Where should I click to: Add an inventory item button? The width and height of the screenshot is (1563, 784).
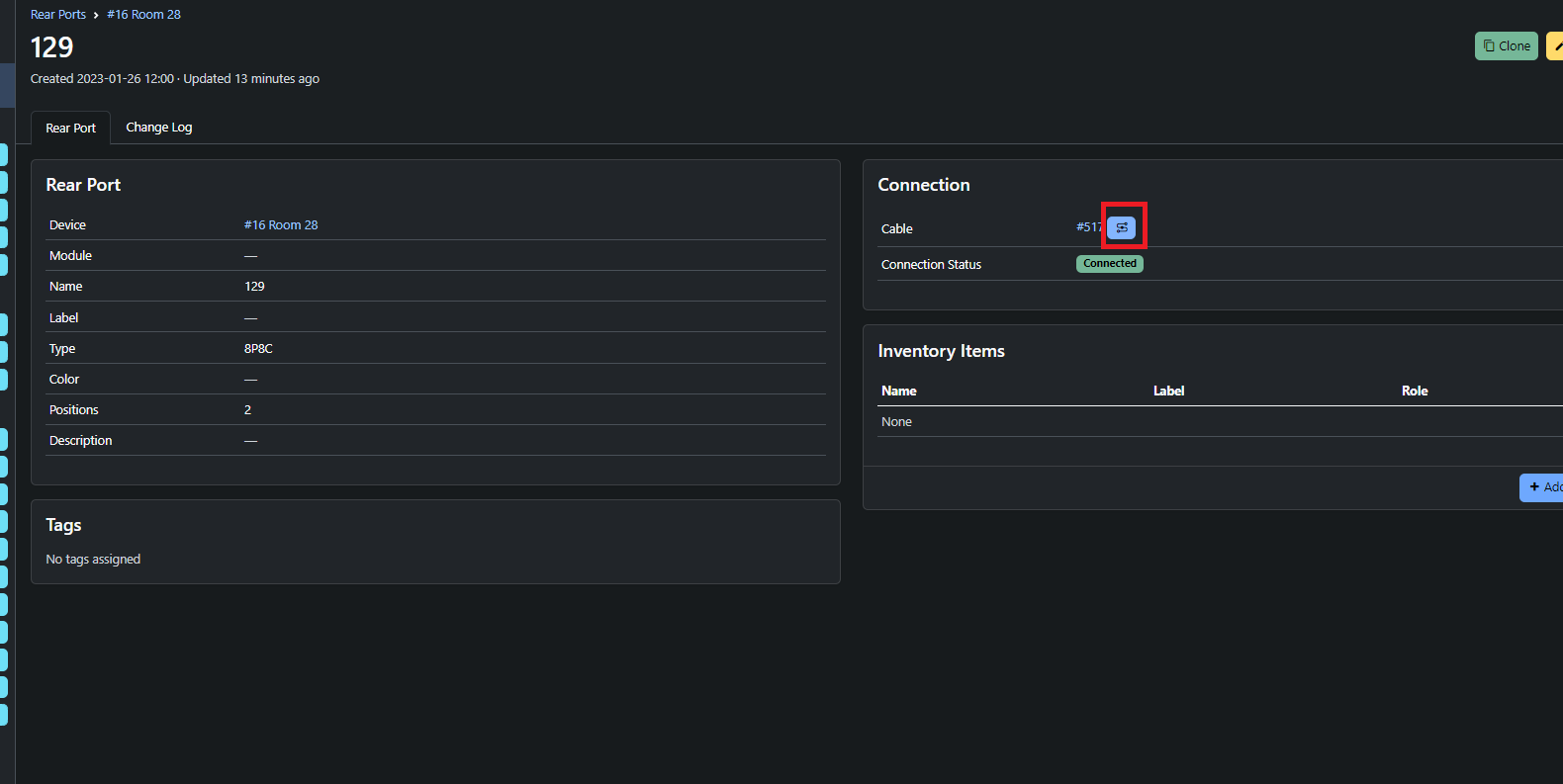(1542, 487)
